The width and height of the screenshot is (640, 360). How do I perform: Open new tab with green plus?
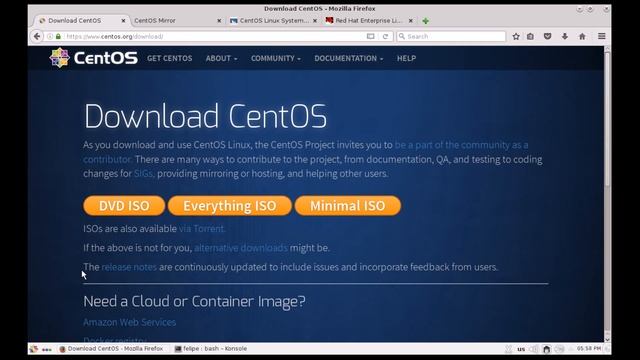(x=426, y=21)
